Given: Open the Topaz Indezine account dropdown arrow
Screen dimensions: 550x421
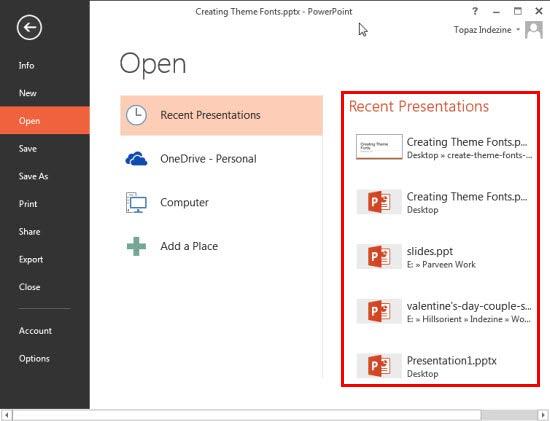Looking at the screenshot, I should tap(518, 30).
